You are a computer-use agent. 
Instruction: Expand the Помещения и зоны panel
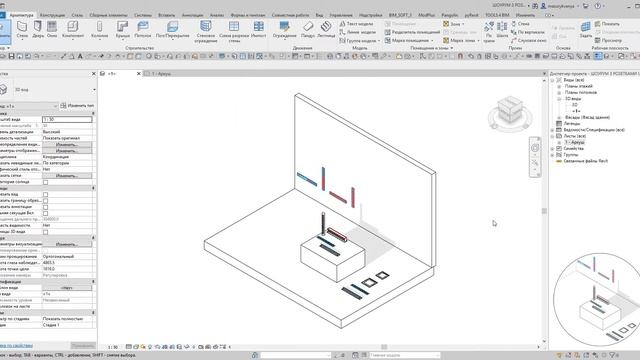(452, 48)
